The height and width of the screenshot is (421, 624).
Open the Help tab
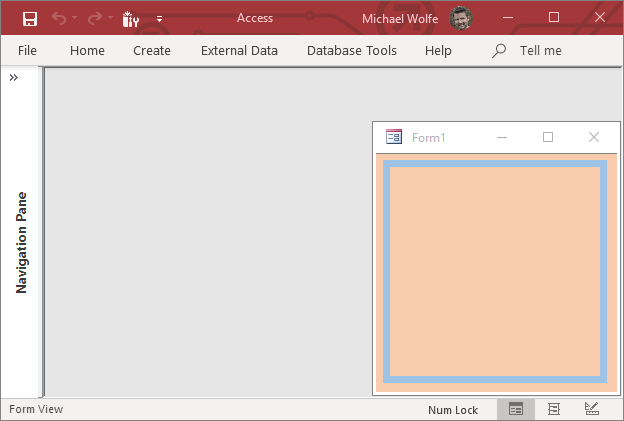click(438, 51)
